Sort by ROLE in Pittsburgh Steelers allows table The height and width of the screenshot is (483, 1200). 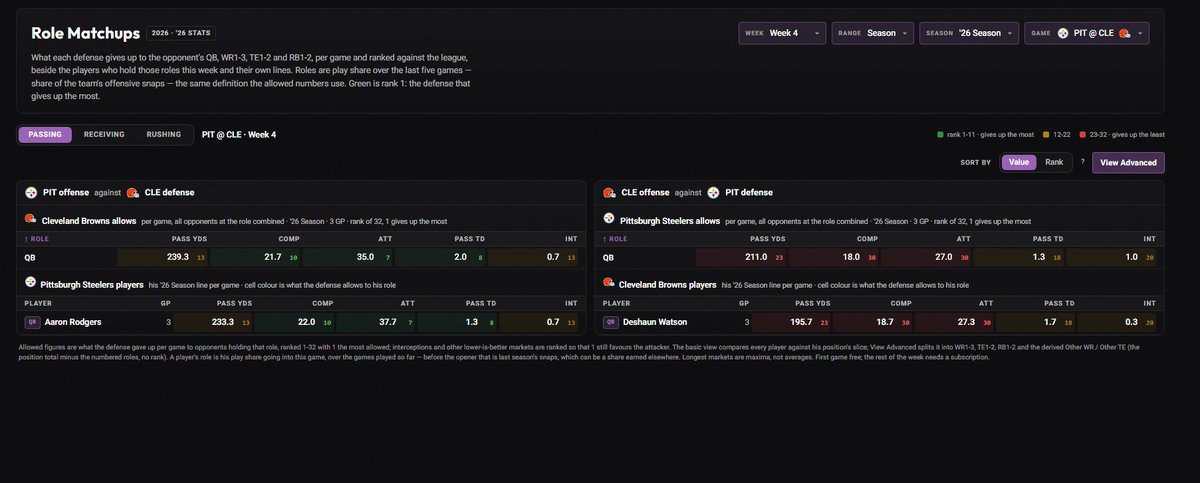click(x=614, y=239)
